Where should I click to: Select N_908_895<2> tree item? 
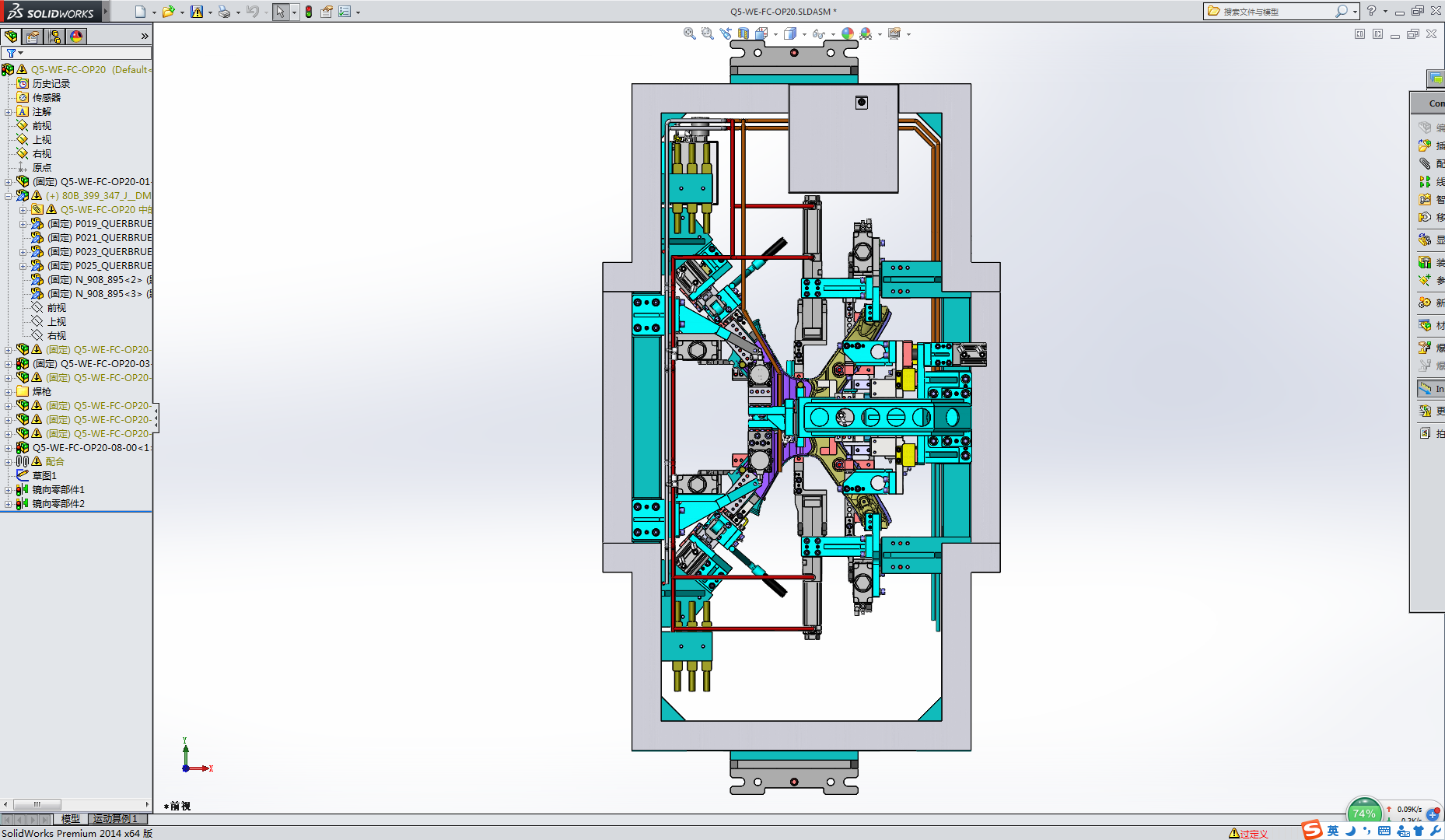[100, 280]
